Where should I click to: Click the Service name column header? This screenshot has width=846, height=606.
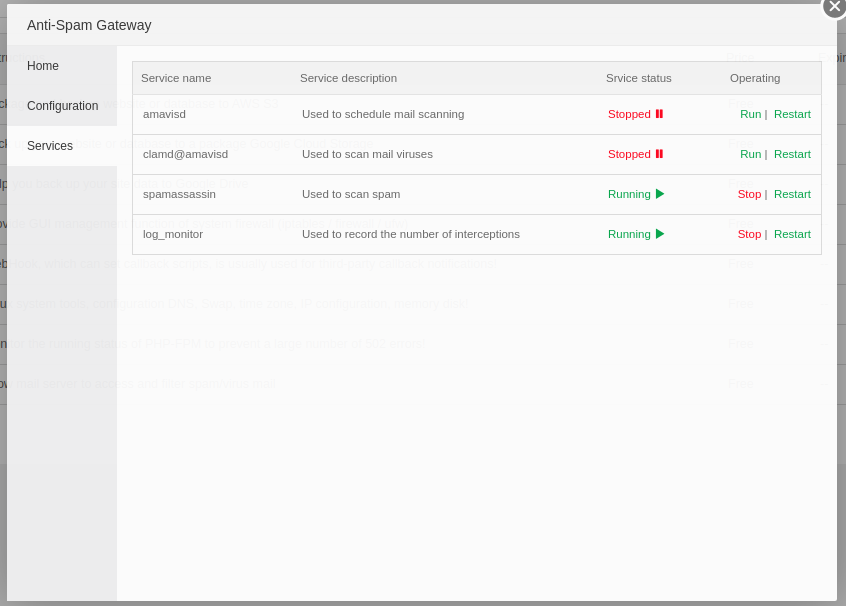pyautogui.click(x=176, y=78)
